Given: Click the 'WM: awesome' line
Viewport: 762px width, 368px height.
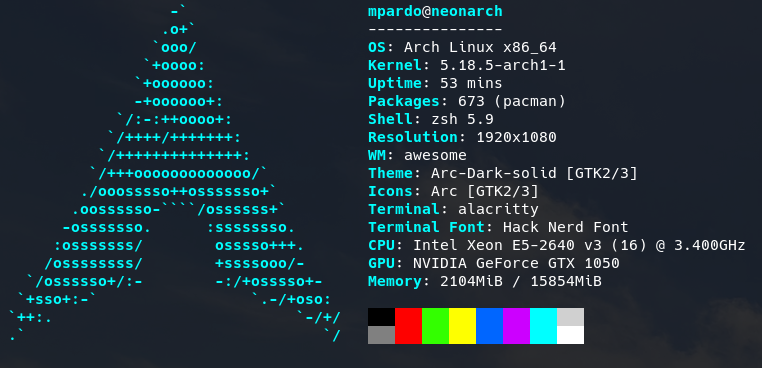Looking at the screenshot, I should [x=417, y=156].
